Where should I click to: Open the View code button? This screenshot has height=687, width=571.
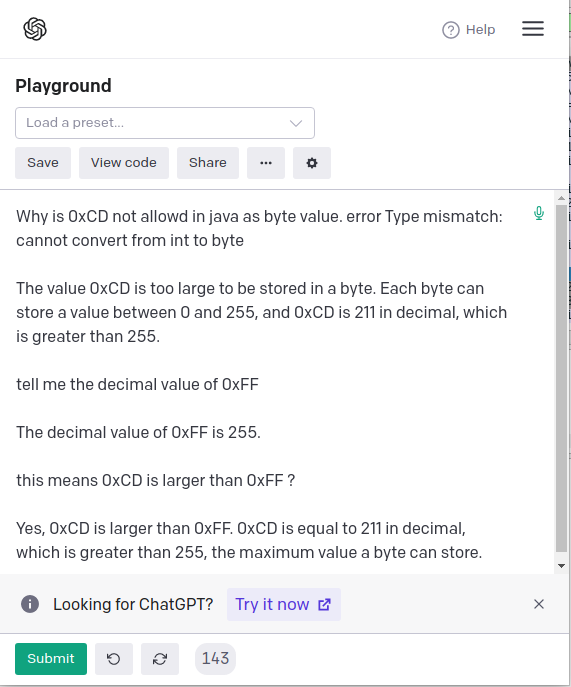tap(124, 163)
